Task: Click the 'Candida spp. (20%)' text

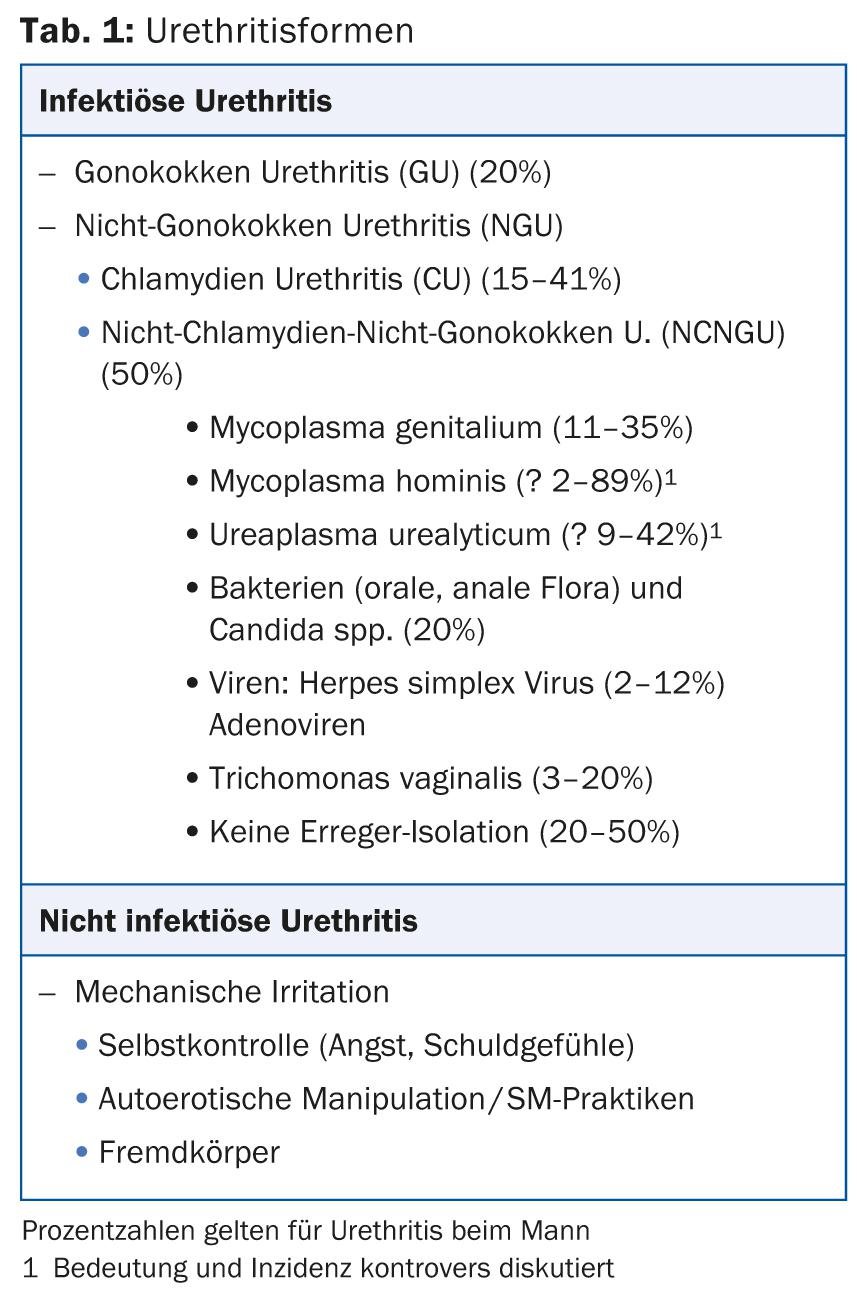Action: [346, 631]
